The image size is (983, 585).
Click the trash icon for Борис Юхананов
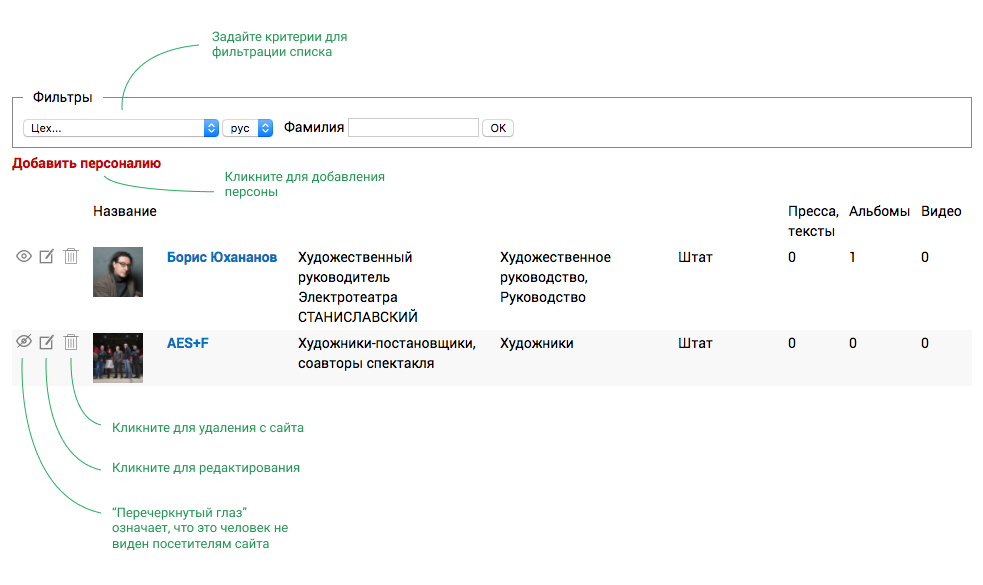pyautogui.click(x=71, y=257)
